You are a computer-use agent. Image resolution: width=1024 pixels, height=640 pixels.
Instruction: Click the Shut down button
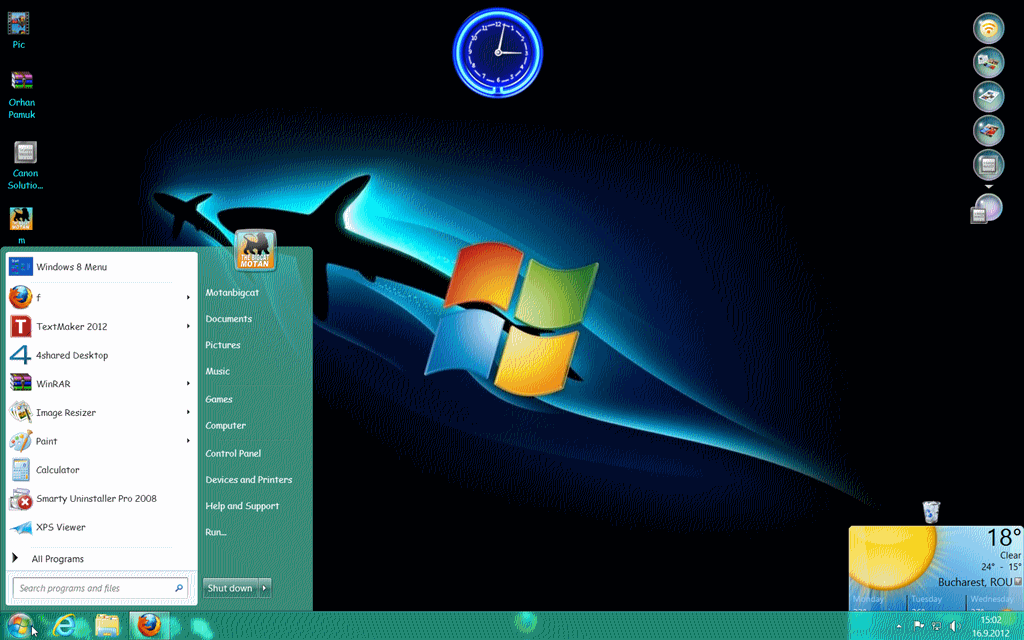[231, 588]
